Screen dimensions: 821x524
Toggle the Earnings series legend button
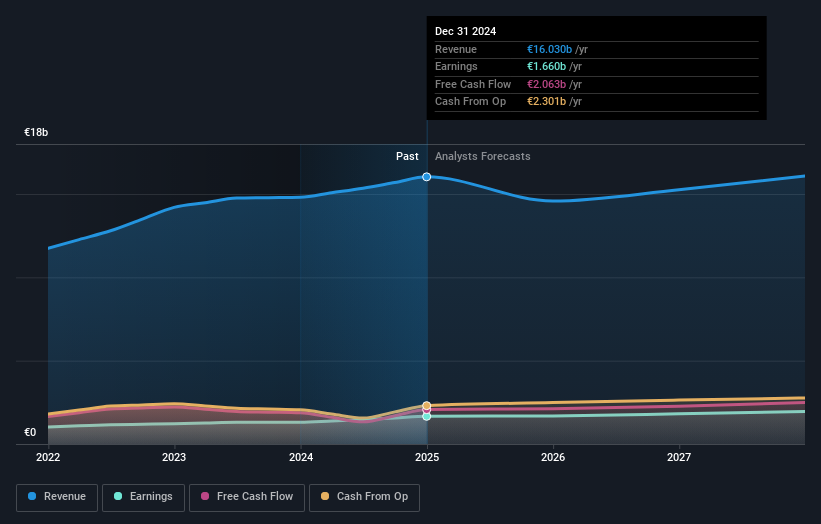(143, 497)
